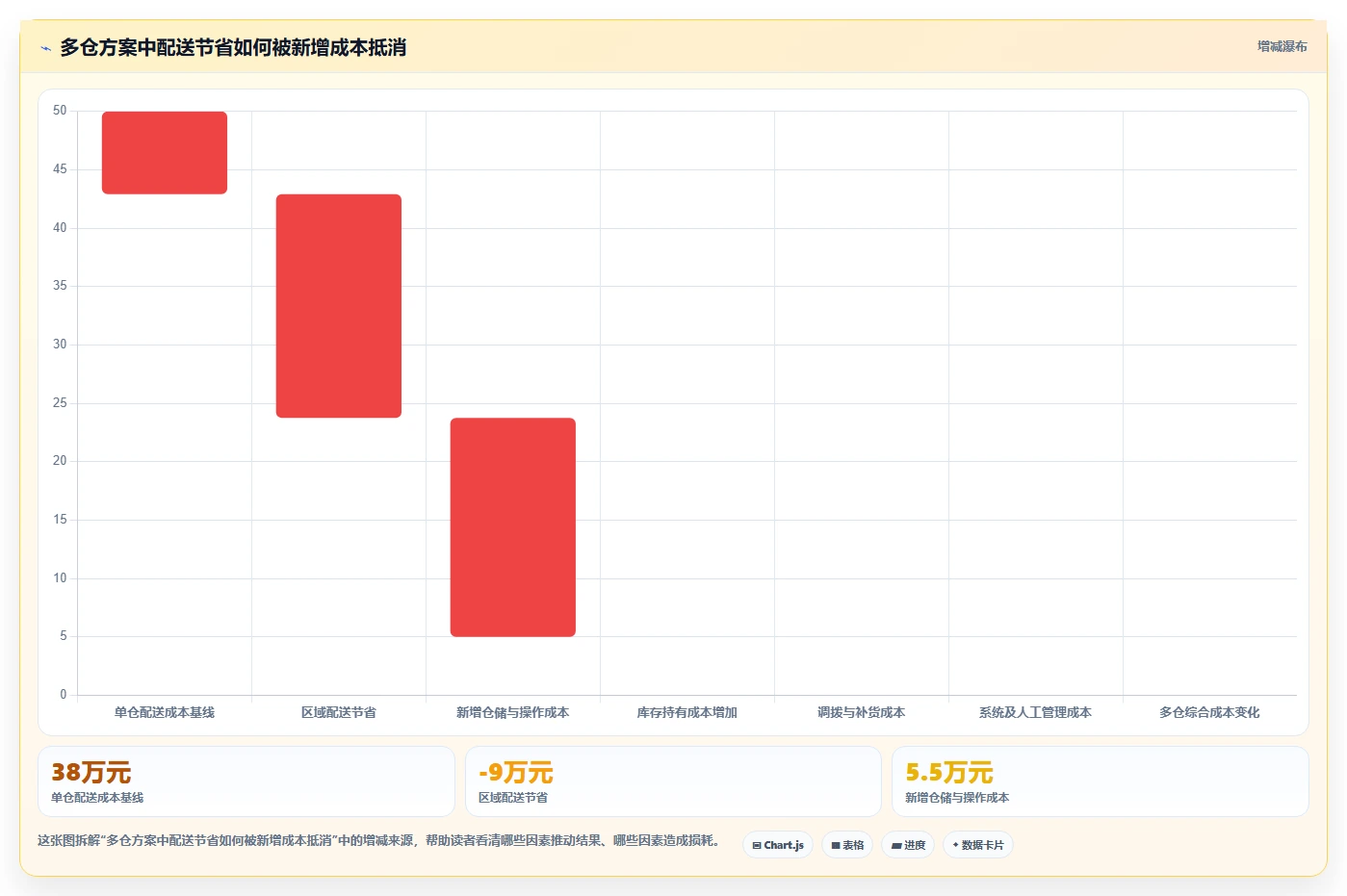The image size is (1347, 896).
Task: Click the 进度 tag chip
Action: pos(908,845)
